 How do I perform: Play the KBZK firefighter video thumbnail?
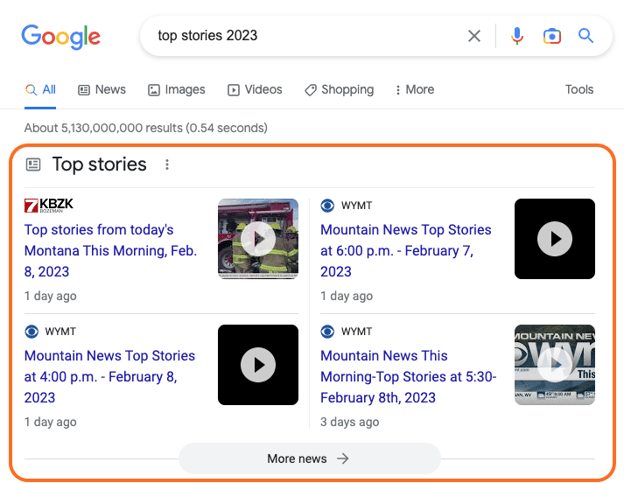258,239
